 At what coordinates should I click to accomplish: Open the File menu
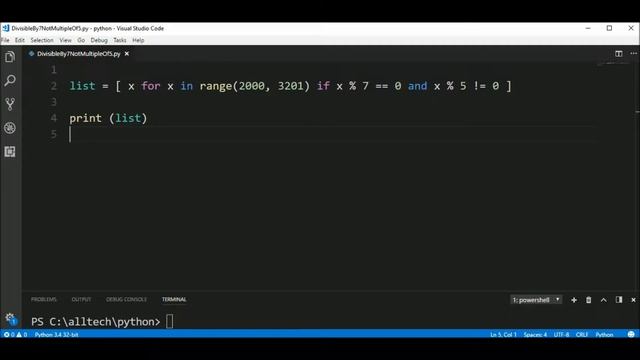click(5, 40)
